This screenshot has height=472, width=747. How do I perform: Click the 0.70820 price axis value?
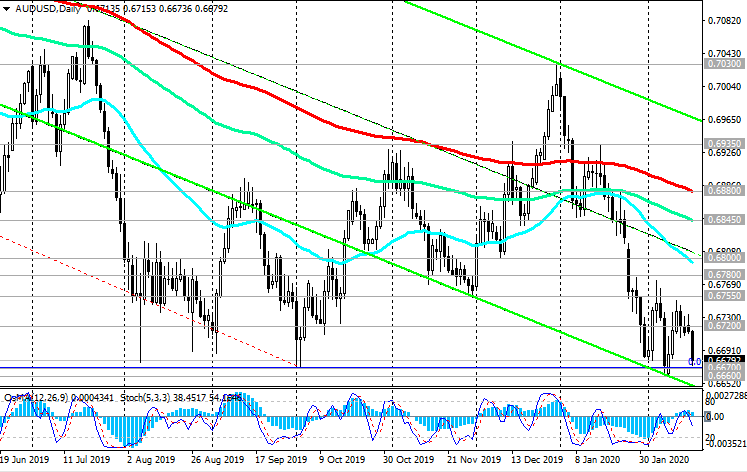[725, 20]
